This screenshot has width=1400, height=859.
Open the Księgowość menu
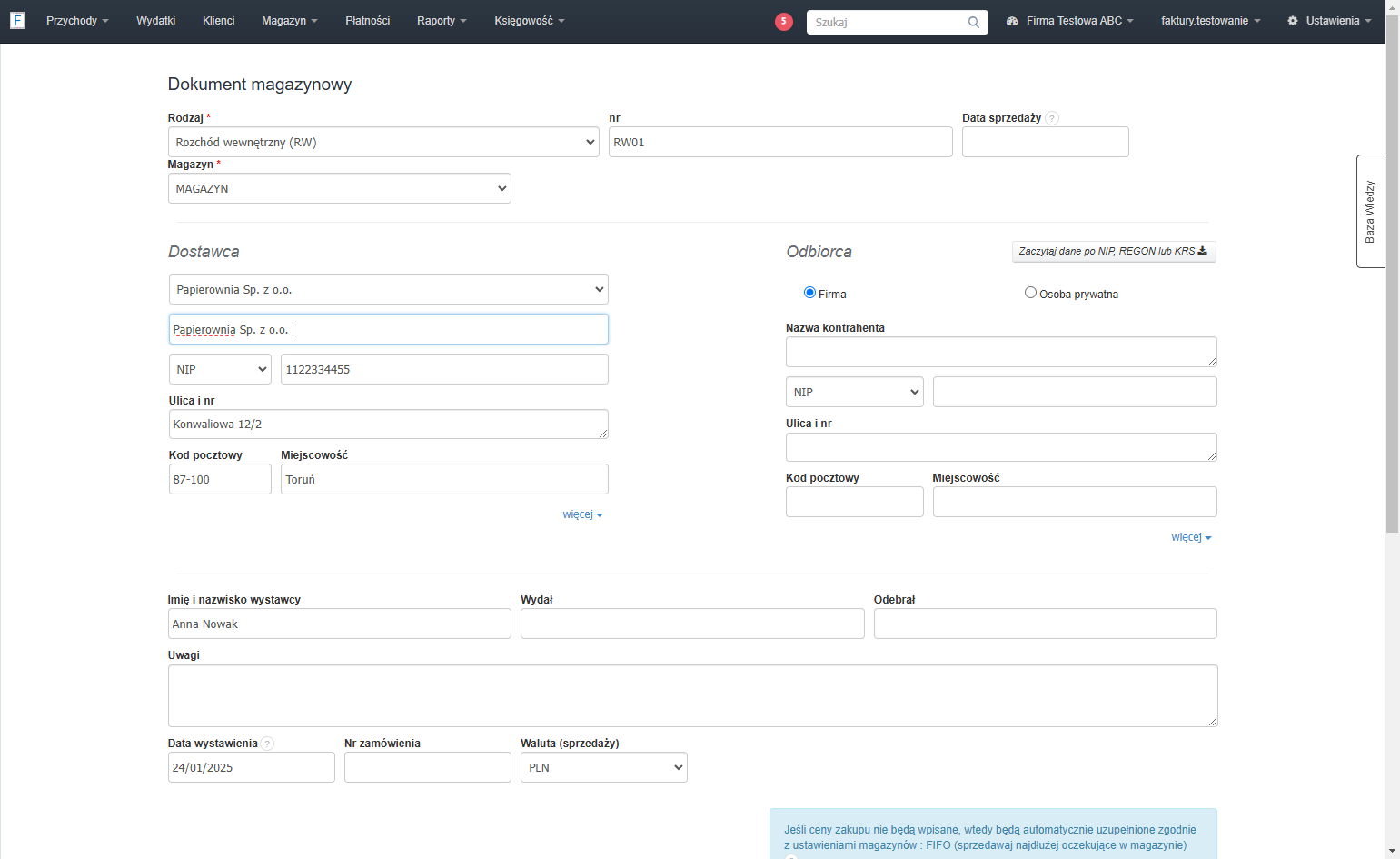530,21
